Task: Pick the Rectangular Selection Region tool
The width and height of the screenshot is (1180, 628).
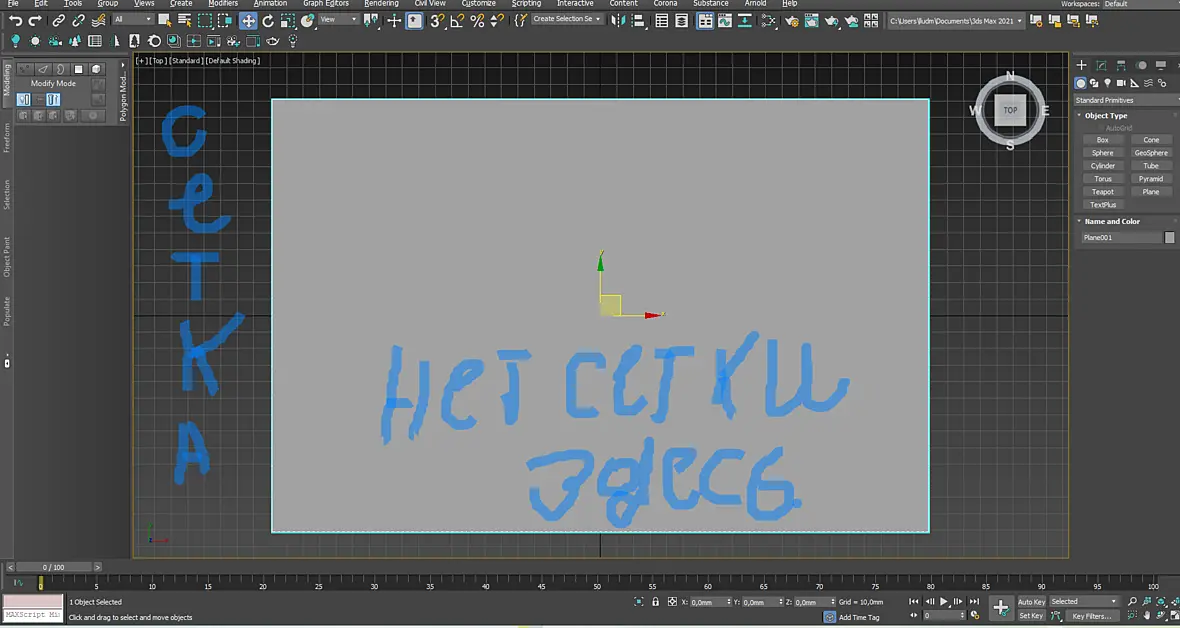Action: tap(205, 21)
